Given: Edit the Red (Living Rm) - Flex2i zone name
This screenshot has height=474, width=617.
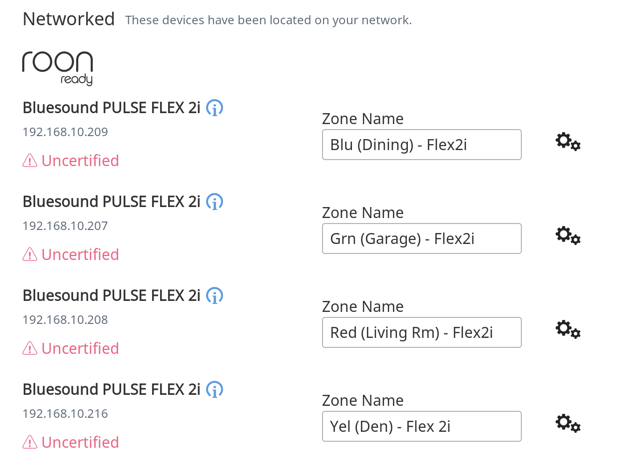Looking at the screenshot, I should (x=422, y=333).
